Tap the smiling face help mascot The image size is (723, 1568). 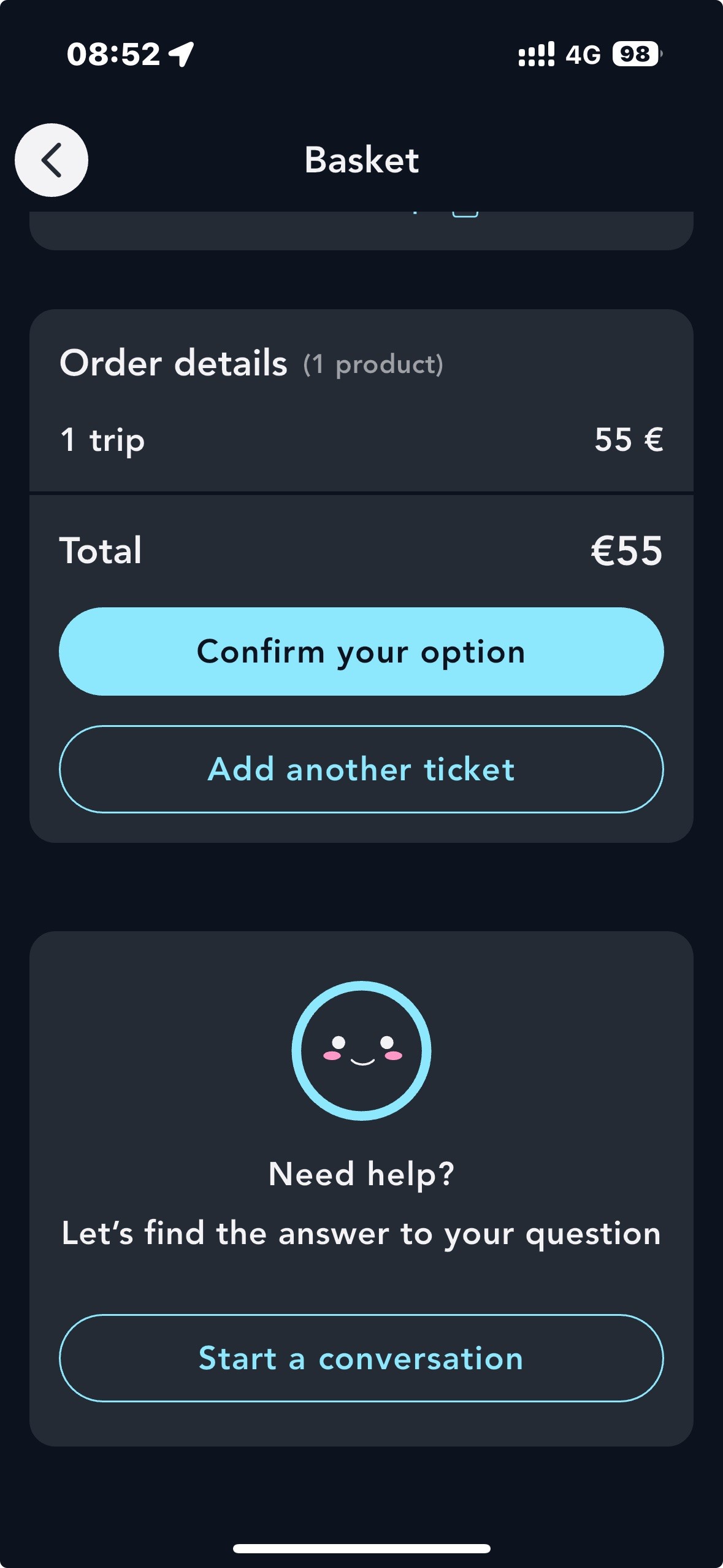361,1050
